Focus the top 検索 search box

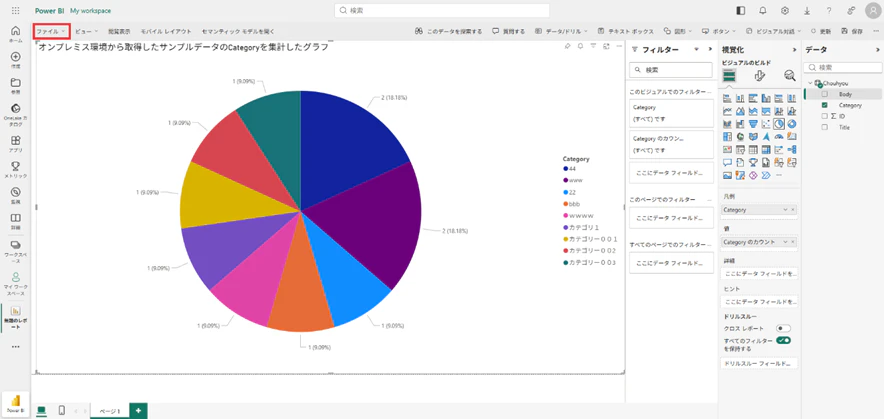click(442, 11)
